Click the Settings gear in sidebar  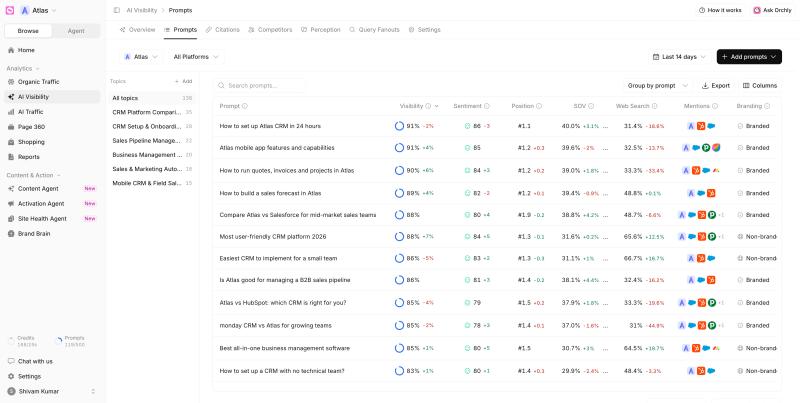pyautogui.click(x=11, y=376)
